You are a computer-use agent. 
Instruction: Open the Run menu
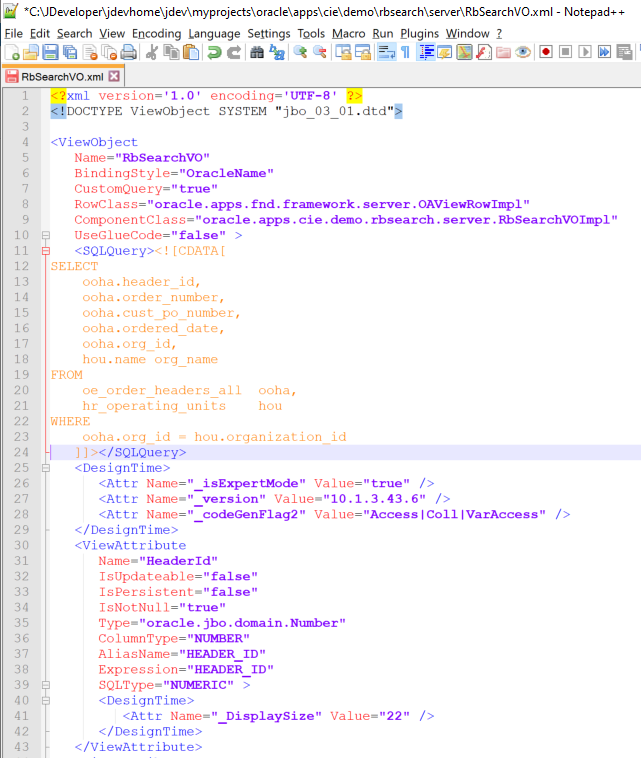[x=383, y=33]
